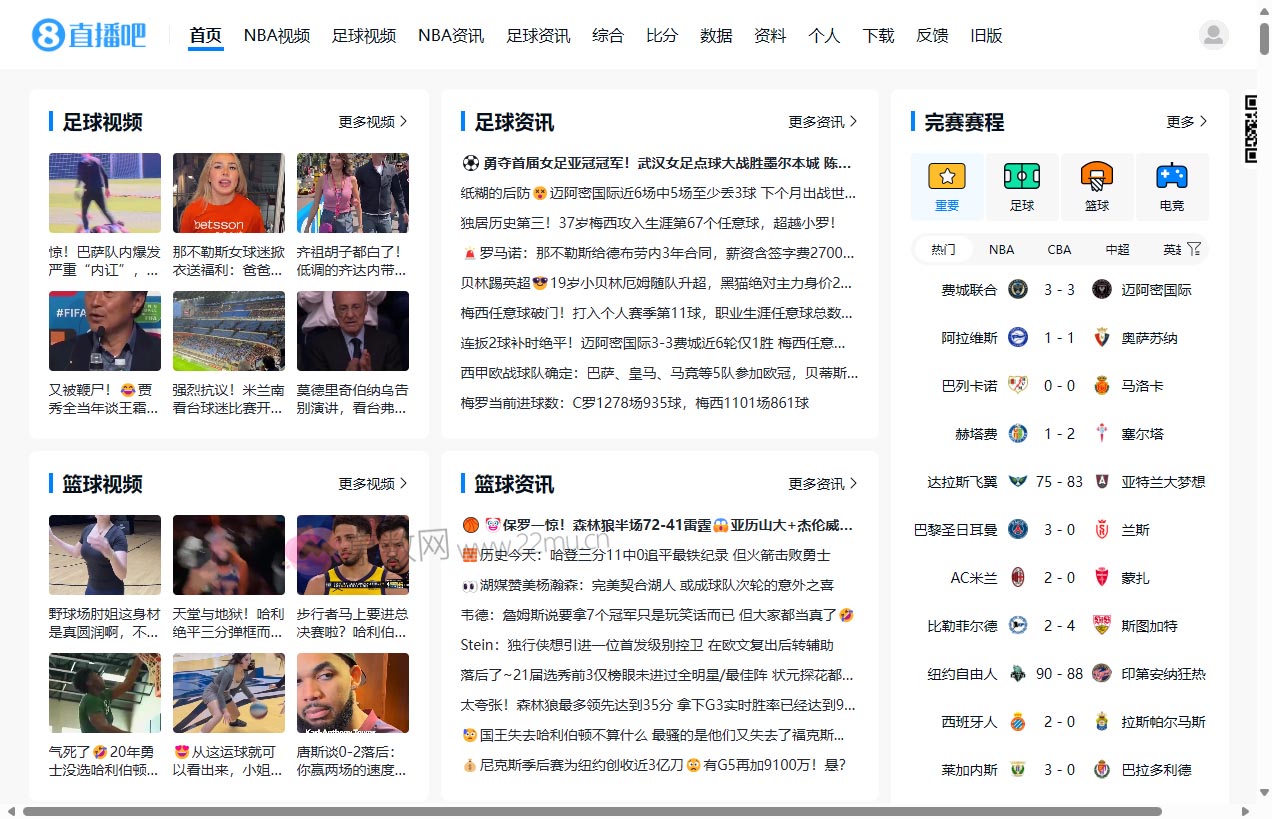Viewport: 1272px width, 819px height.
Task: Activate the 中超 league filter
Action: coord(1117,249)
